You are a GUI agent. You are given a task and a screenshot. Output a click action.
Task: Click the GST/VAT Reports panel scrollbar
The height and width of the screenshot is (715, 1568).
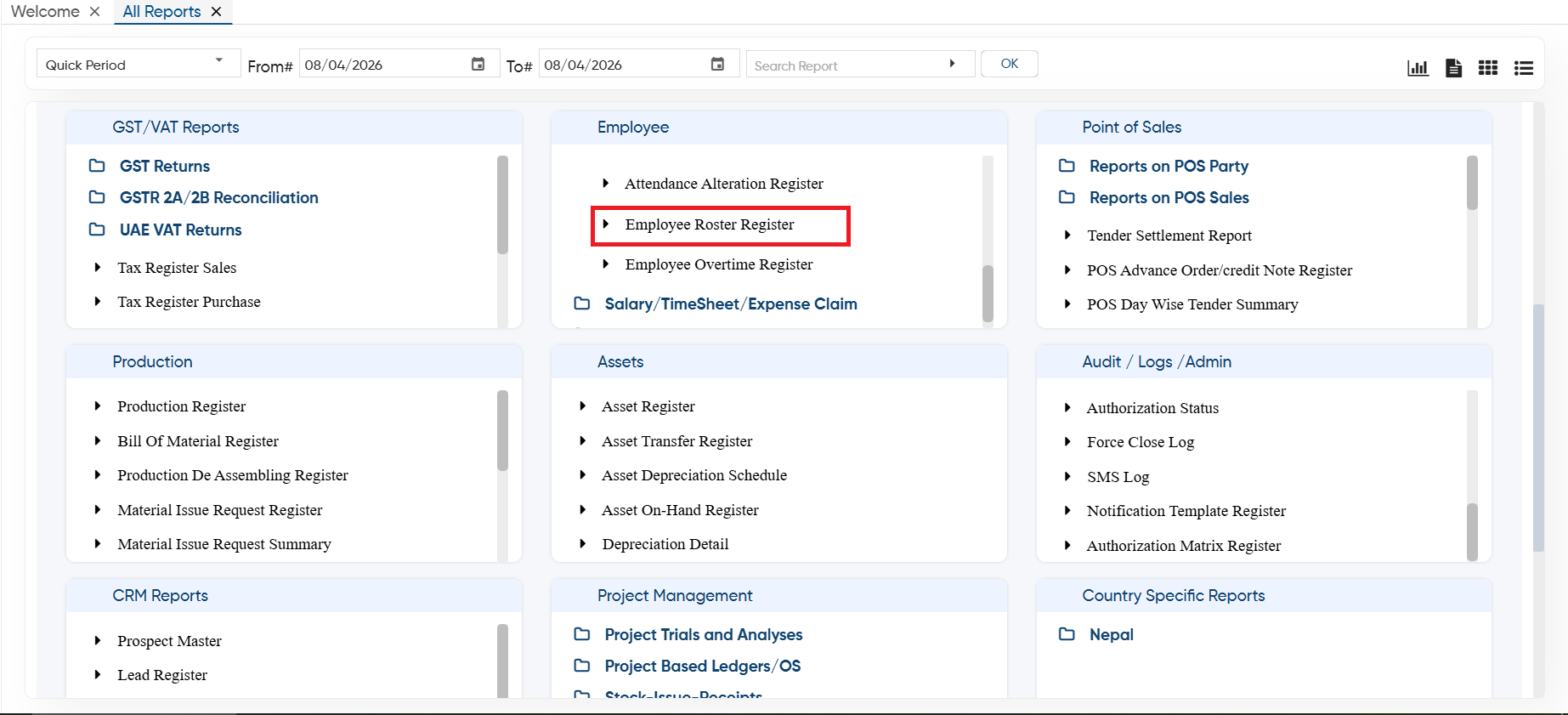(502, 205)
